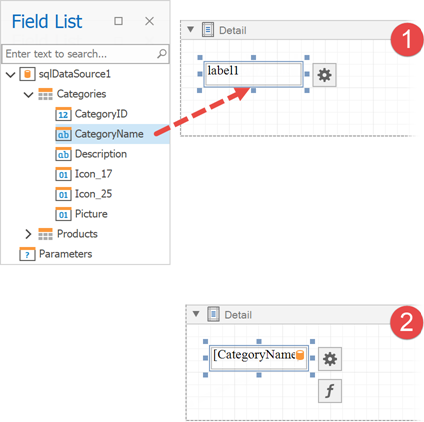
Task: Click the Categories table icon
Action: (x=45, y=94)
